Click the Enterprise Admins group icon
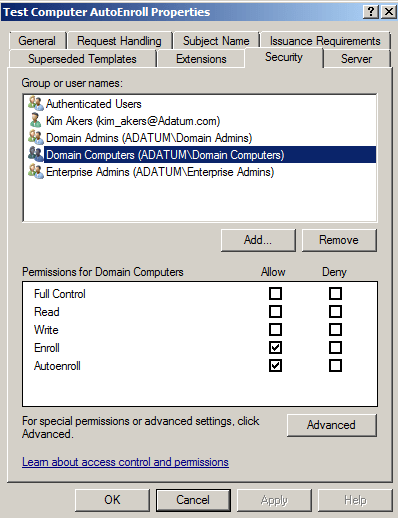This screenshot has width=398, height=518. [x=36, y=172]
